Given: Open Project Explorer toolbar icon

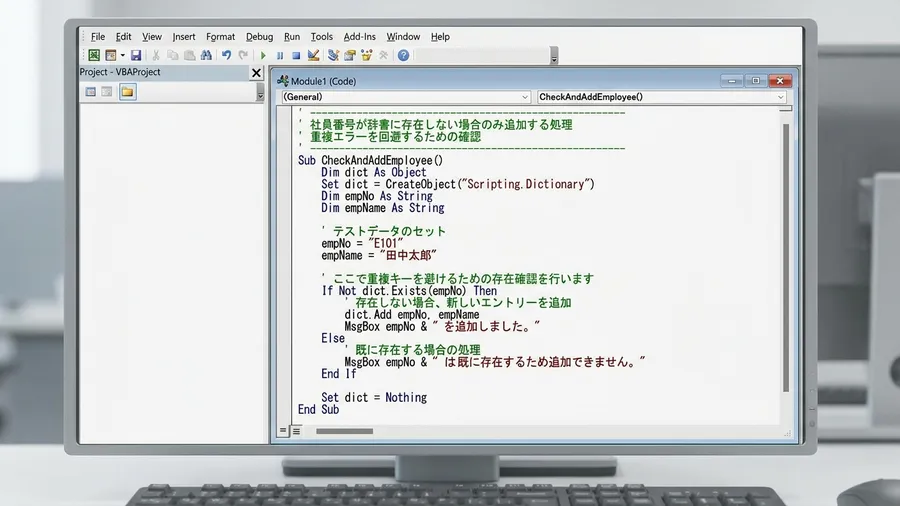Looking at the screenshot, I should 333,55.
